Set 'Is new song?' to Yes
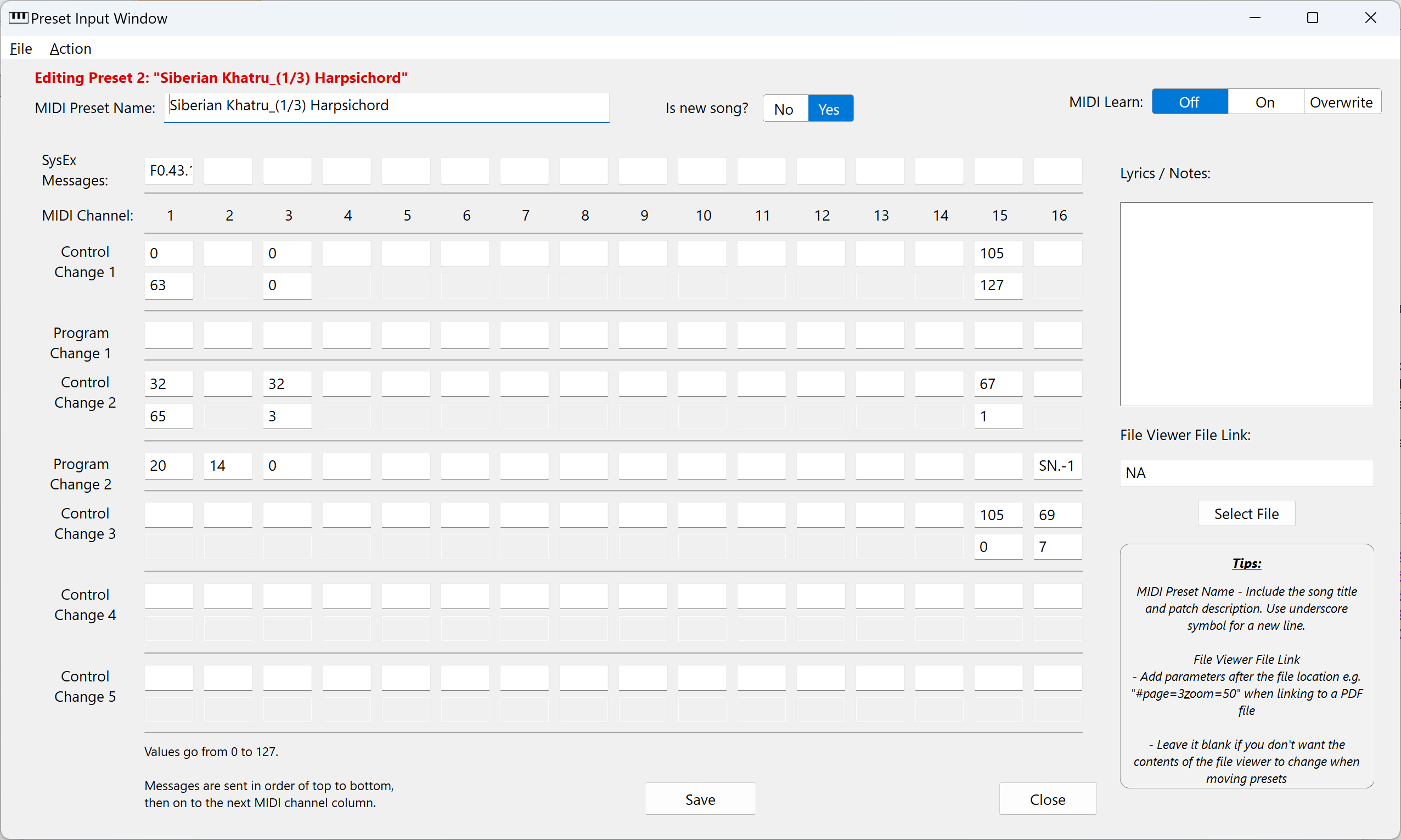This screenshot has height=840, width=1401. point(829,109)
